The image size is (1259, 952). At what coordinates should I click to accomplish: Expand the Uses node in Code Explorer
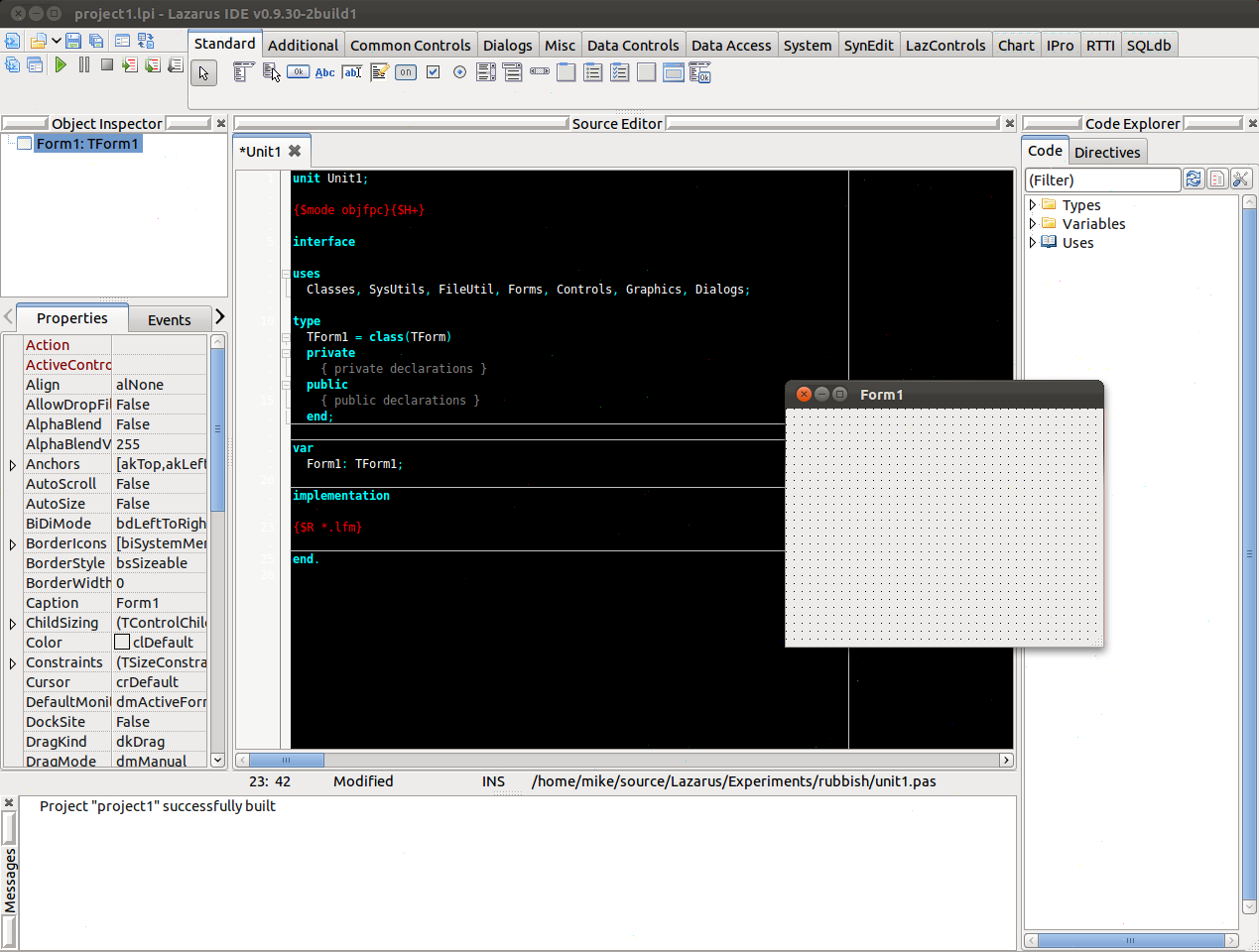click(1032, 242)
